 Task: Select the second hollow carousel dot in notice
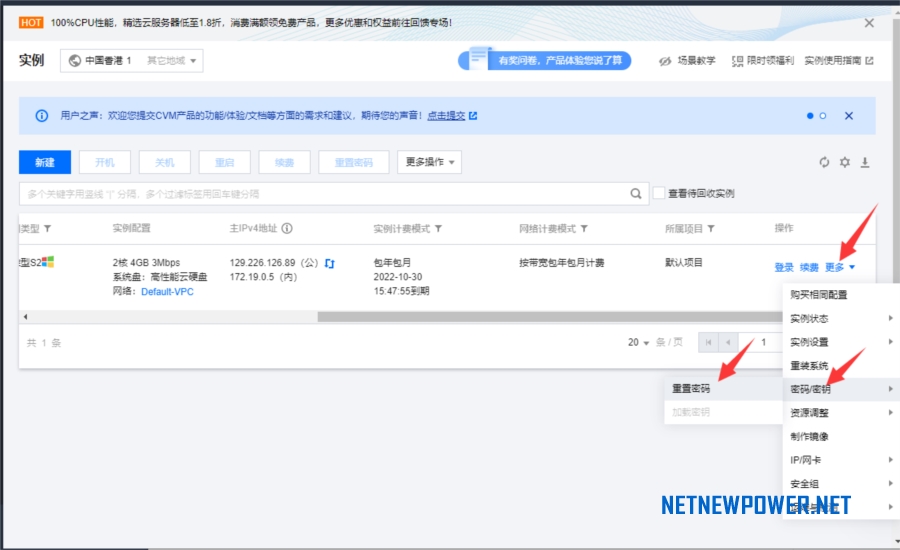coord(823,116)
